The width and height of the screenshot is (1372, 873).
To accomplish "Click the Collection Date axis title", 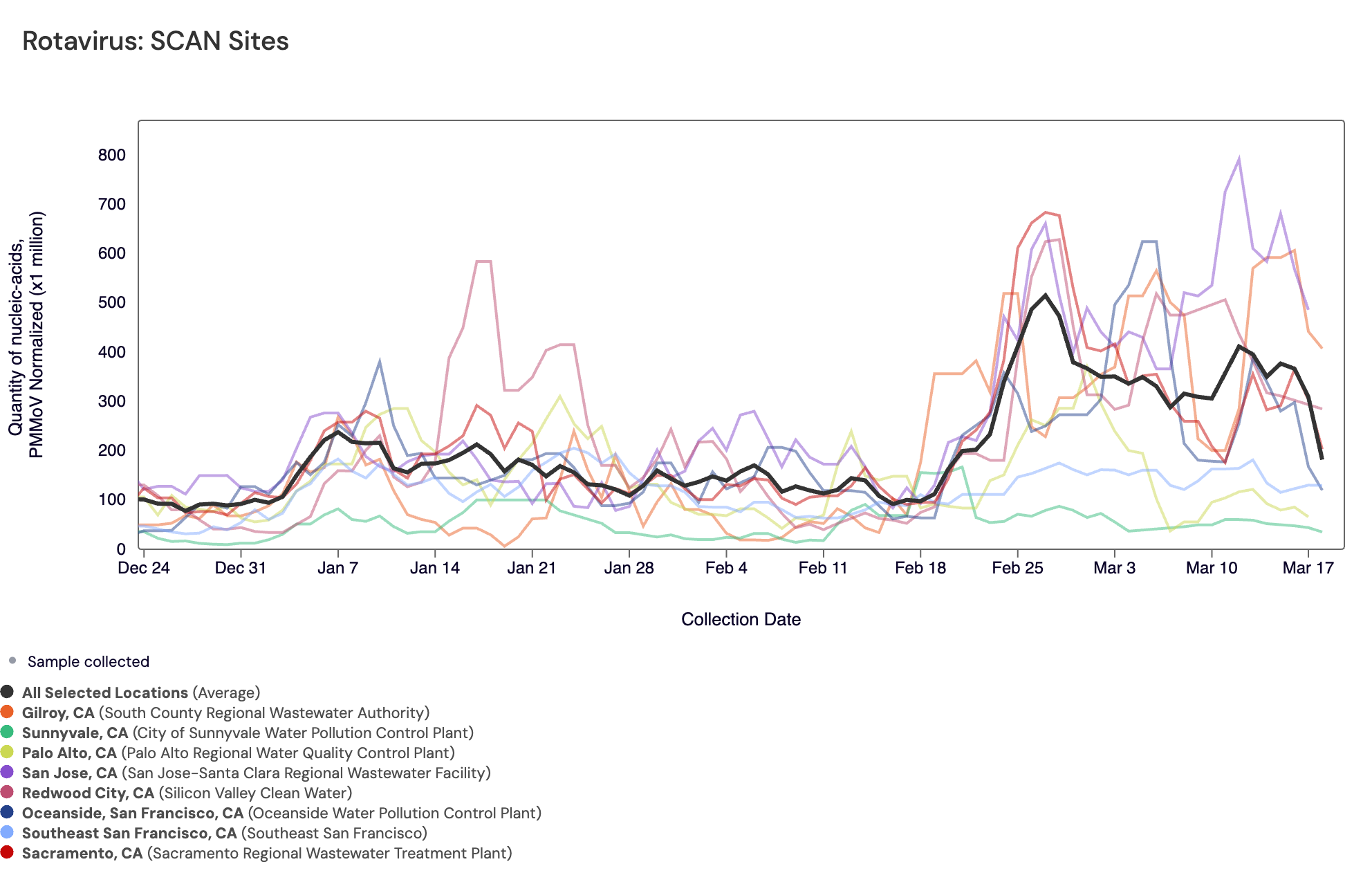I will 741,619.
